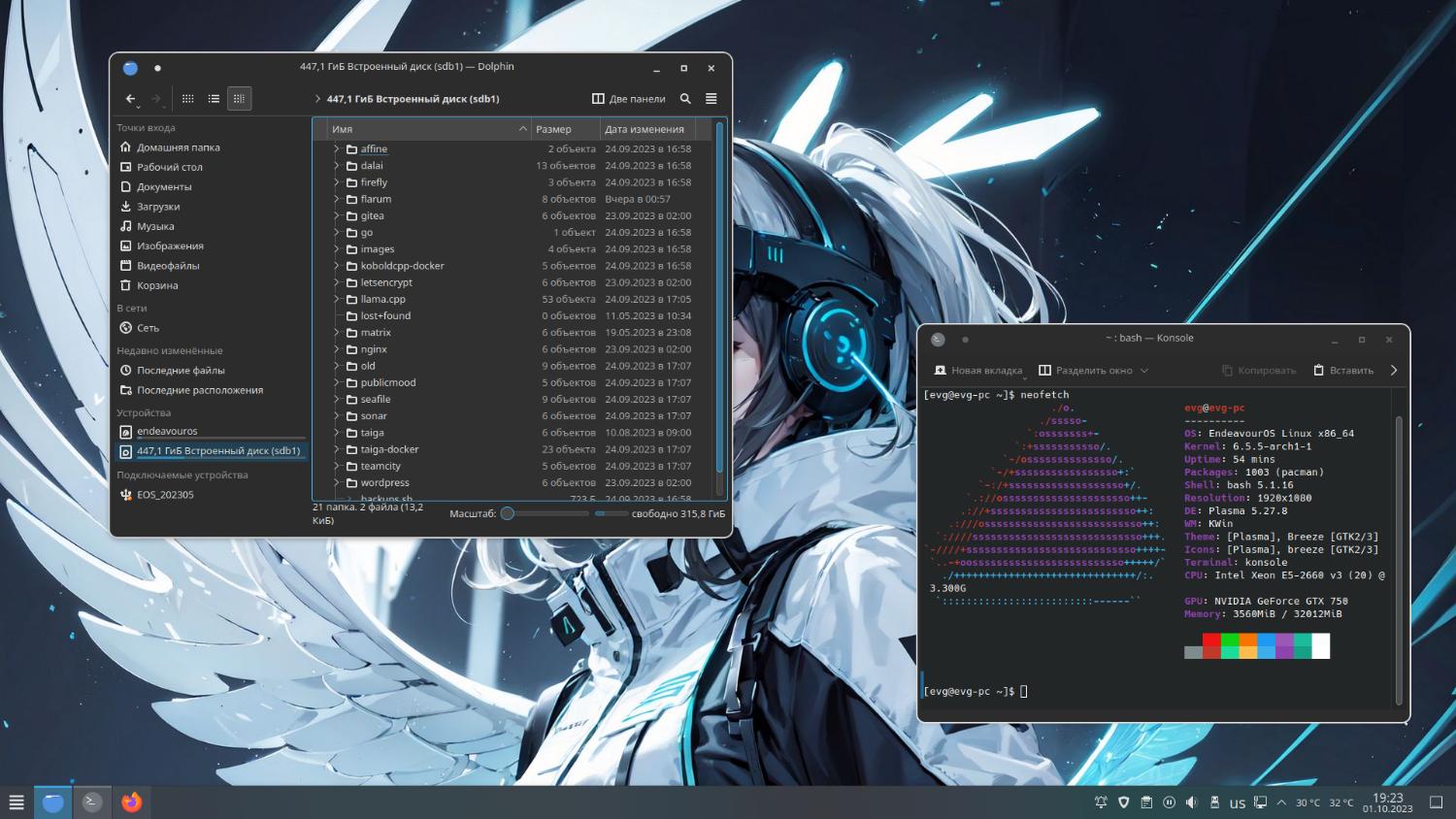Screen dimensions: 1456x819
Task: Click the Konsole vertical scrollbar
Action: pos(1399,559)
